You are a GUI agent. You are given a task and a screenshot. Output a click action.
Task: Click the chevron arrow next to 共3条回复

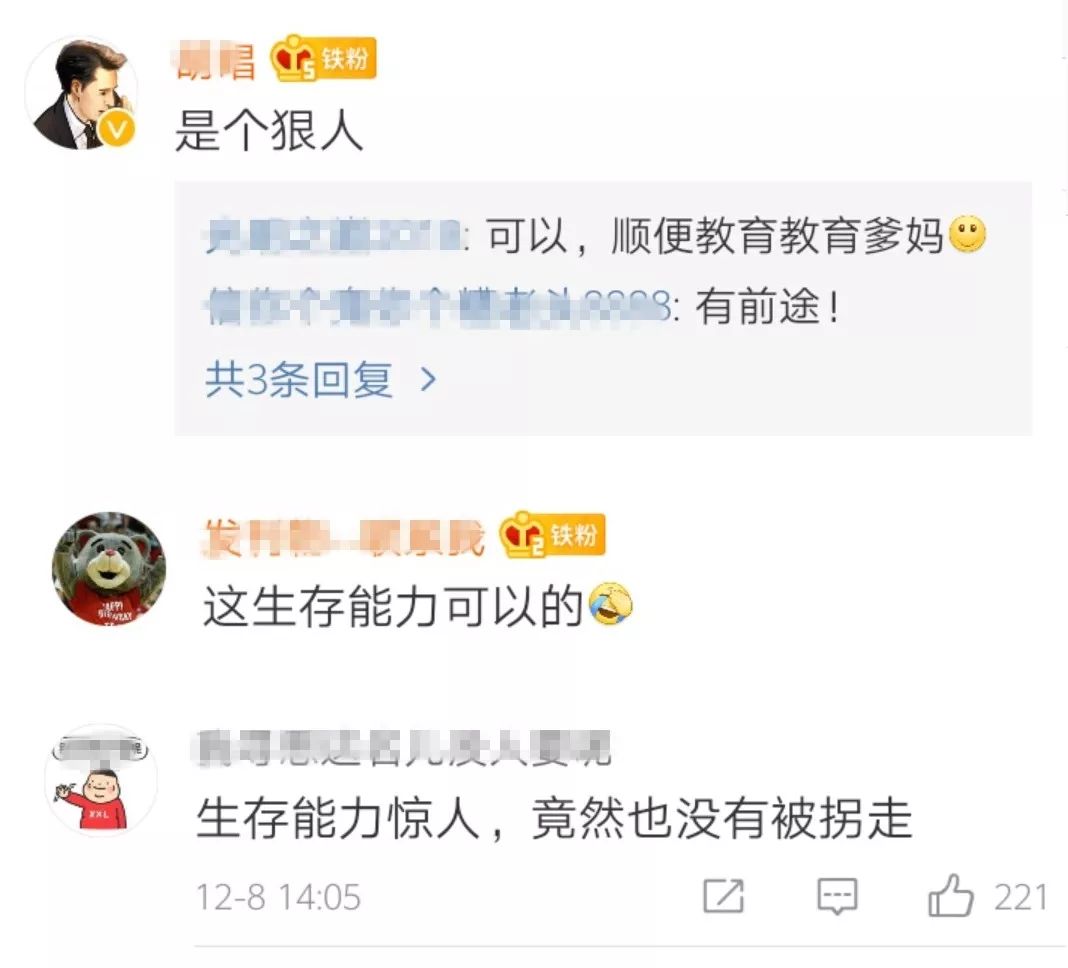tap(428, 379)
